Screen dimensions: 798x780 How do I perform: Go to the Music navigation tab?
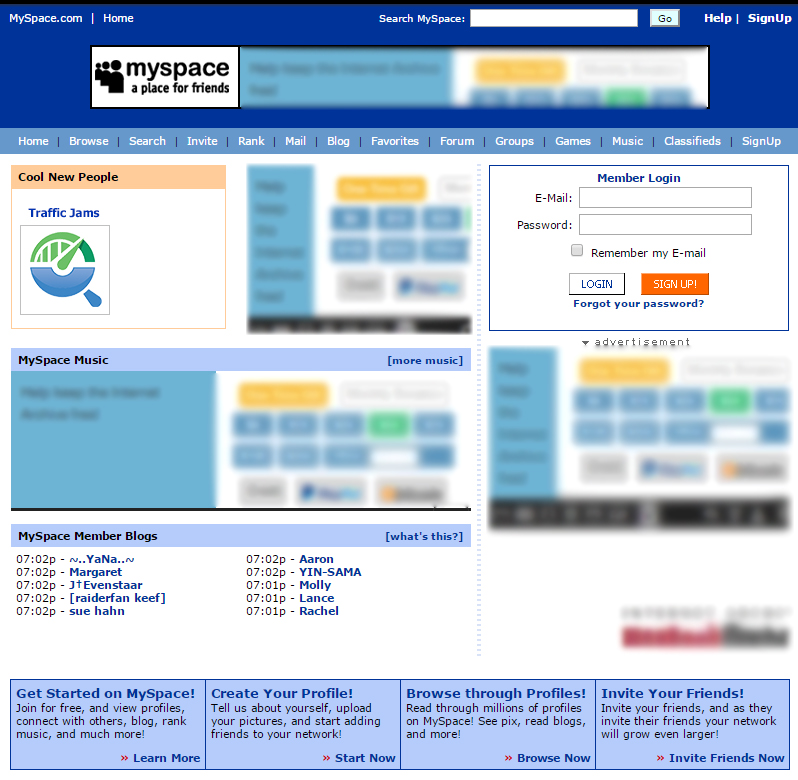pyautogui.click(x=627, y=141)
